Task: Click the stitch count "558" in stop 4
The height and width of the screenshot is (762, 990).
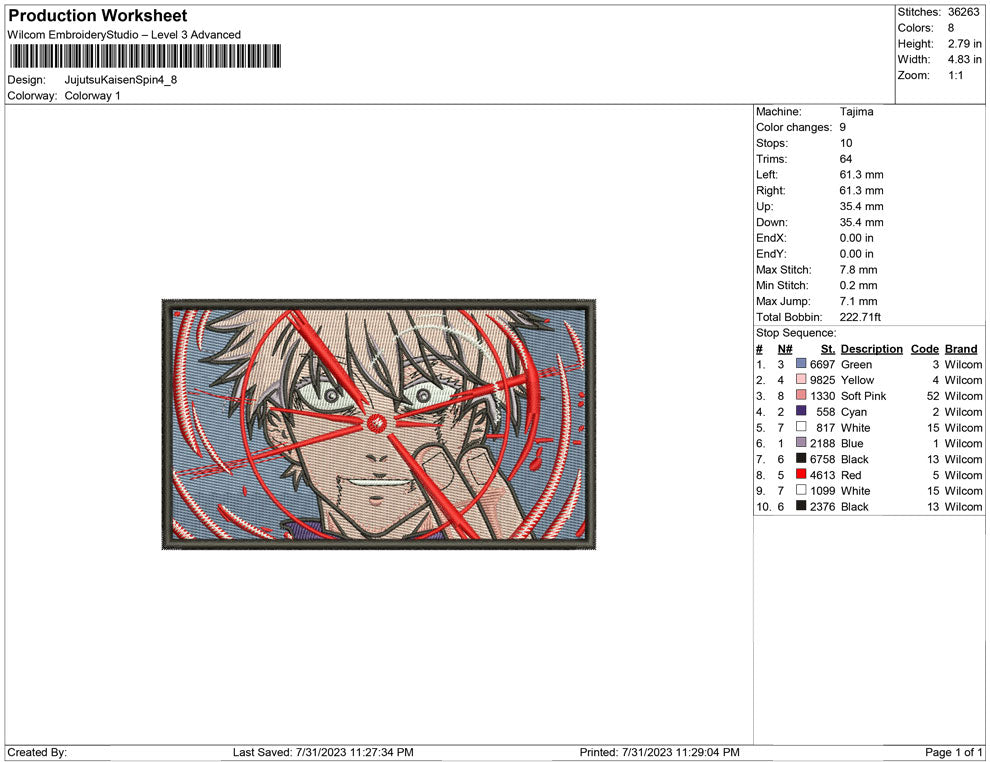Action: click(825, 411)
